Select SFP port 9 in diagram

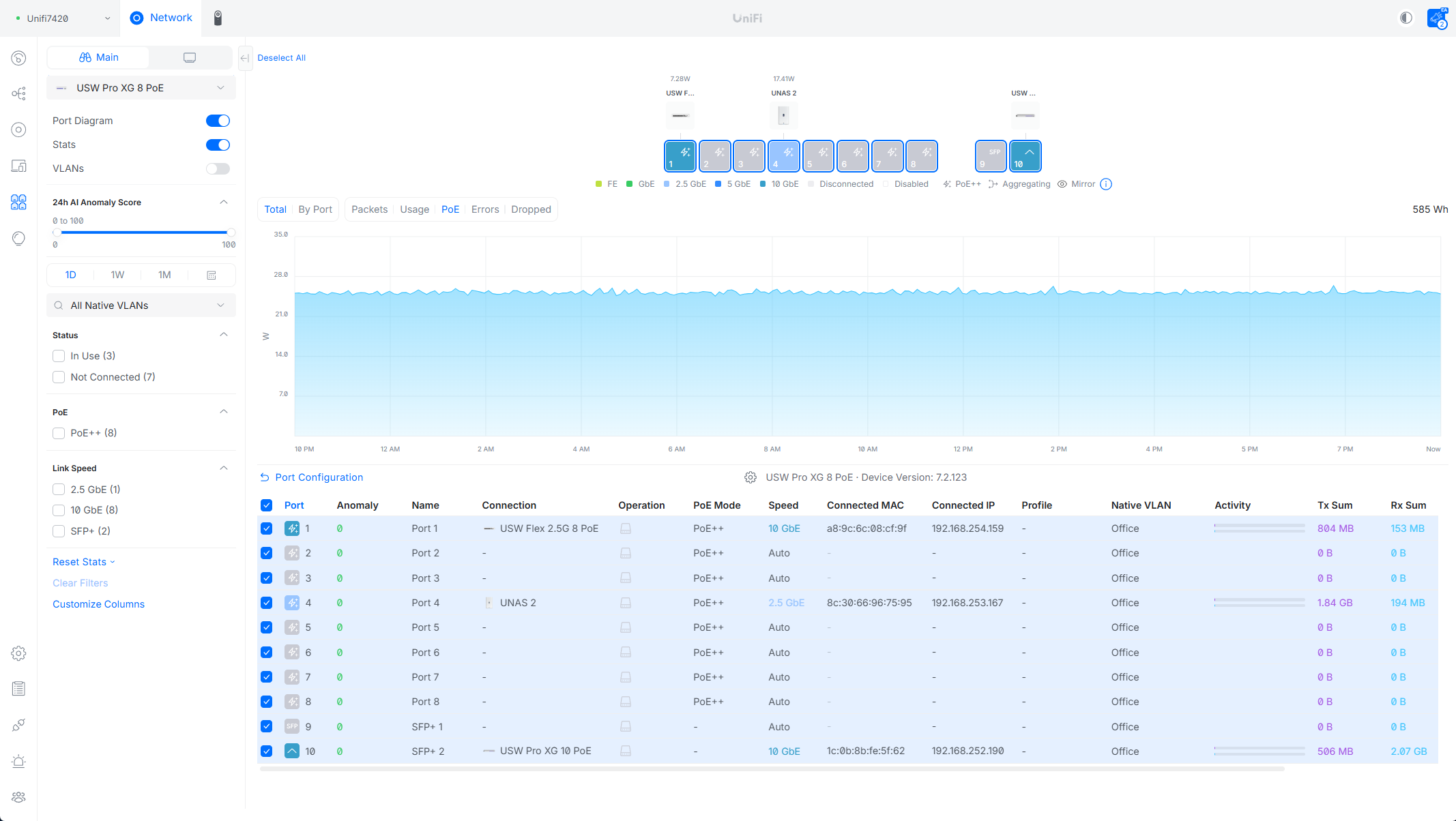(x=990, y=156)
